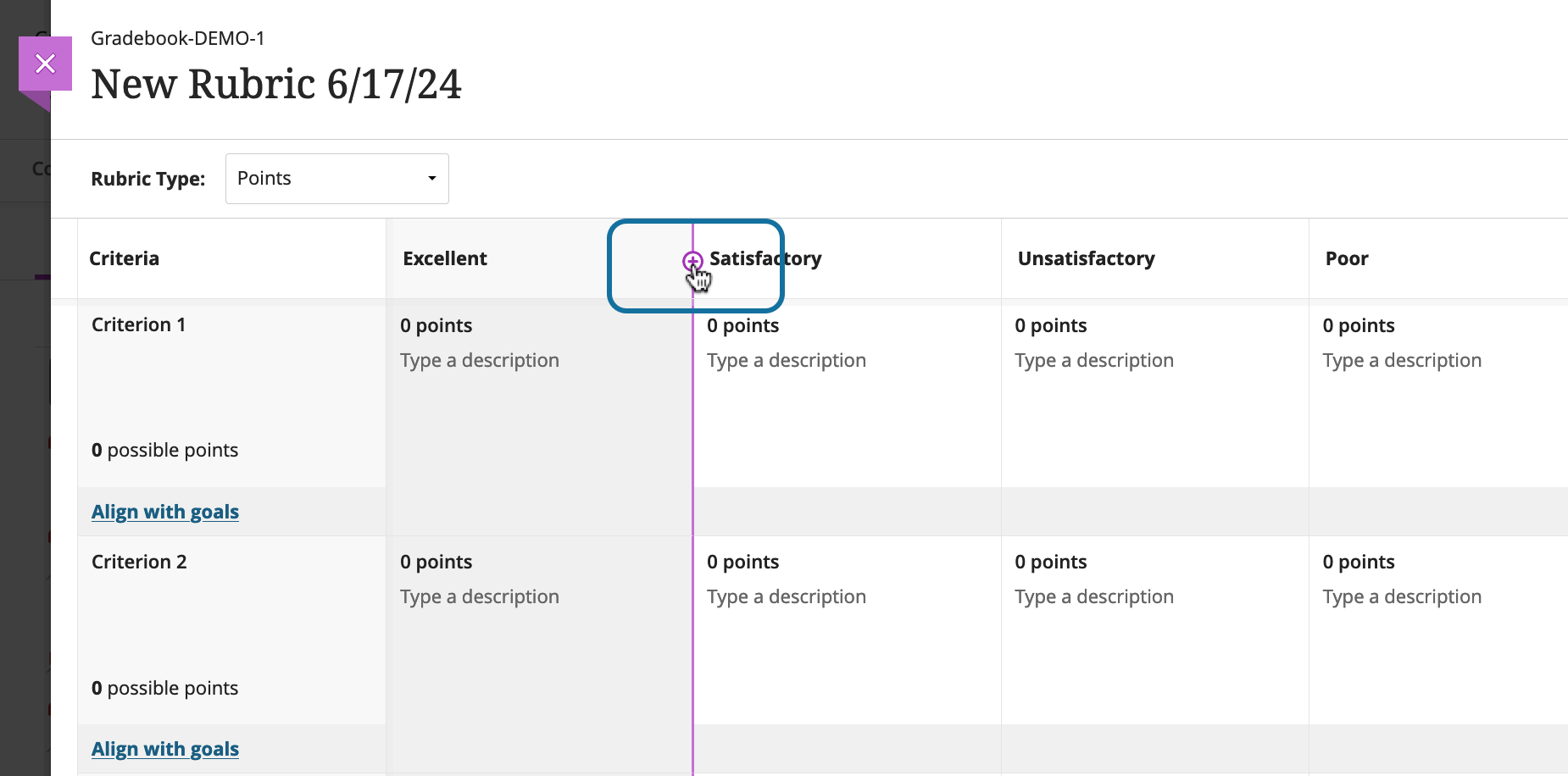Screen dimensions: 1568x776
Task: Click the add column plus icon
Action: click(692, 261)
